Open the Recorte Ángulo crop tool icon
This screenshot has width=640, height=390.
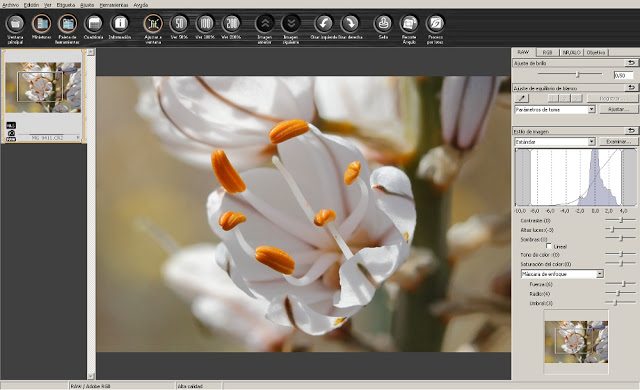click(x=409, y=24)
